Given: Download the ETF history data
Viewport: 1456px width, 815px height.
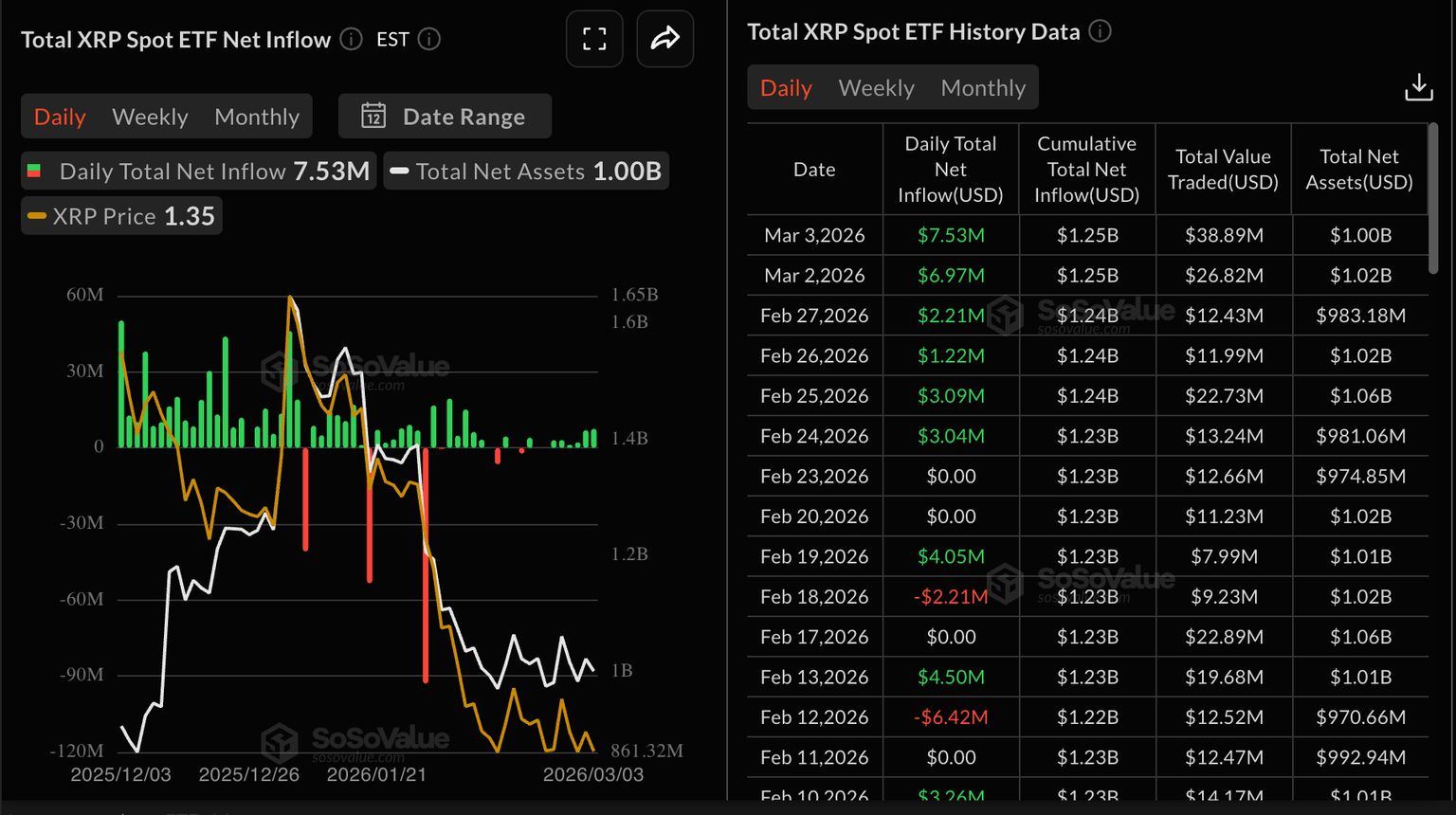Looking at the screenshot, I should 1419,86.
